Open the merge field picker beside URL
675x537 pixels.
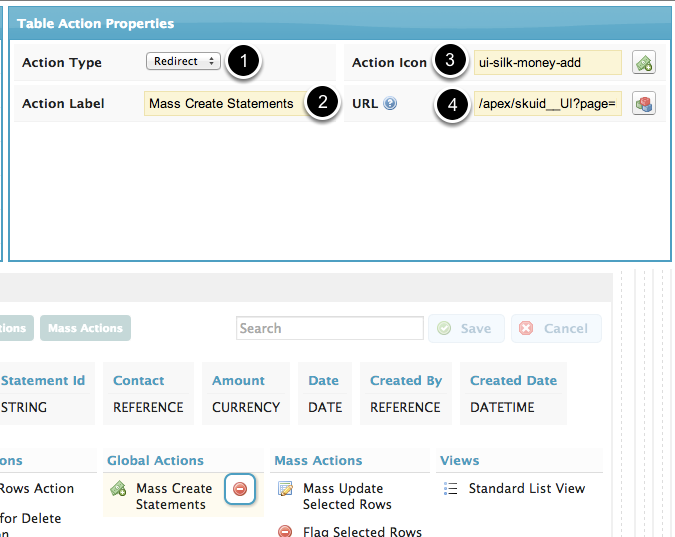(644, 103)
